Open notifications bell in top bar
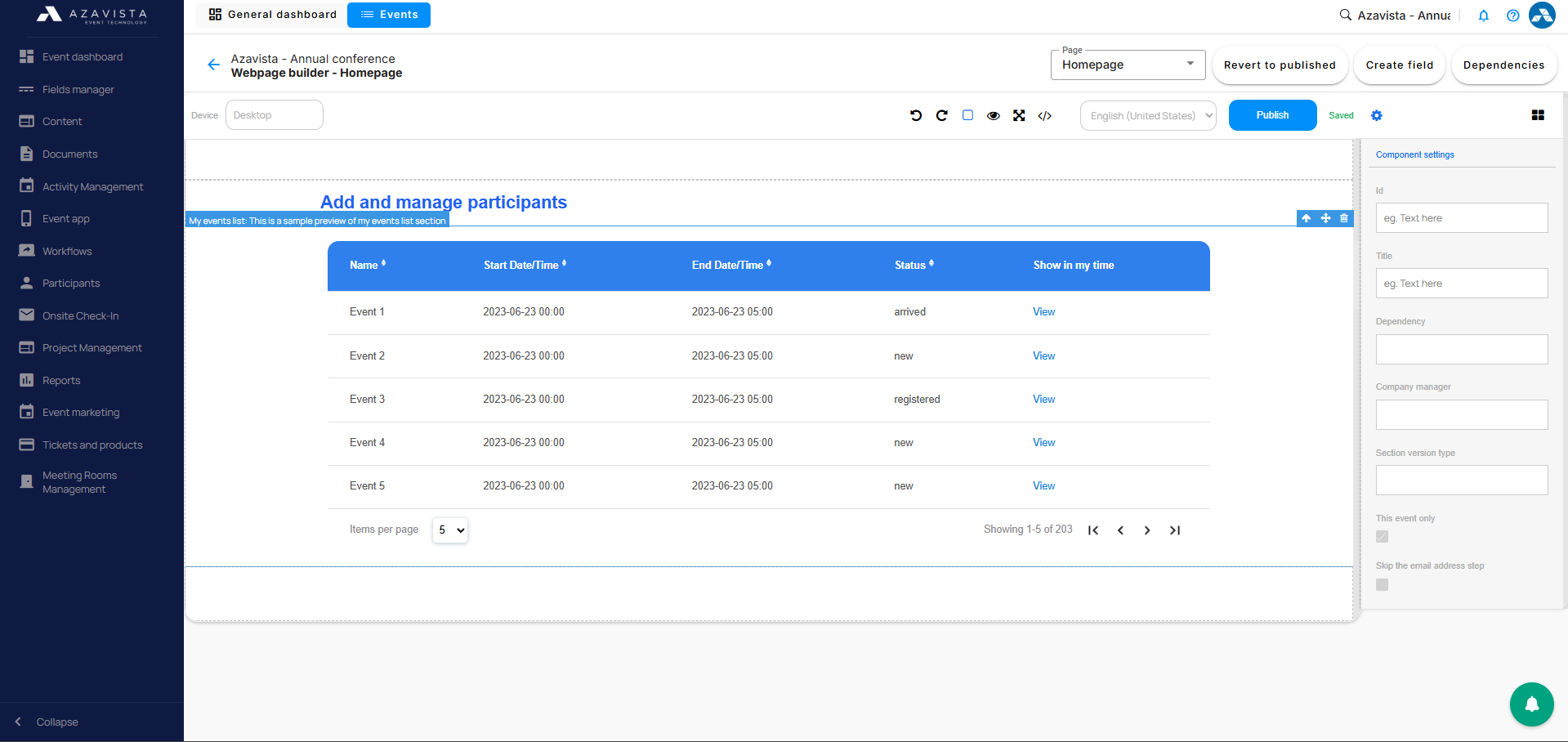Image resolution: width=1568 pixels, height=742 pixels. tap(1484, 16)
